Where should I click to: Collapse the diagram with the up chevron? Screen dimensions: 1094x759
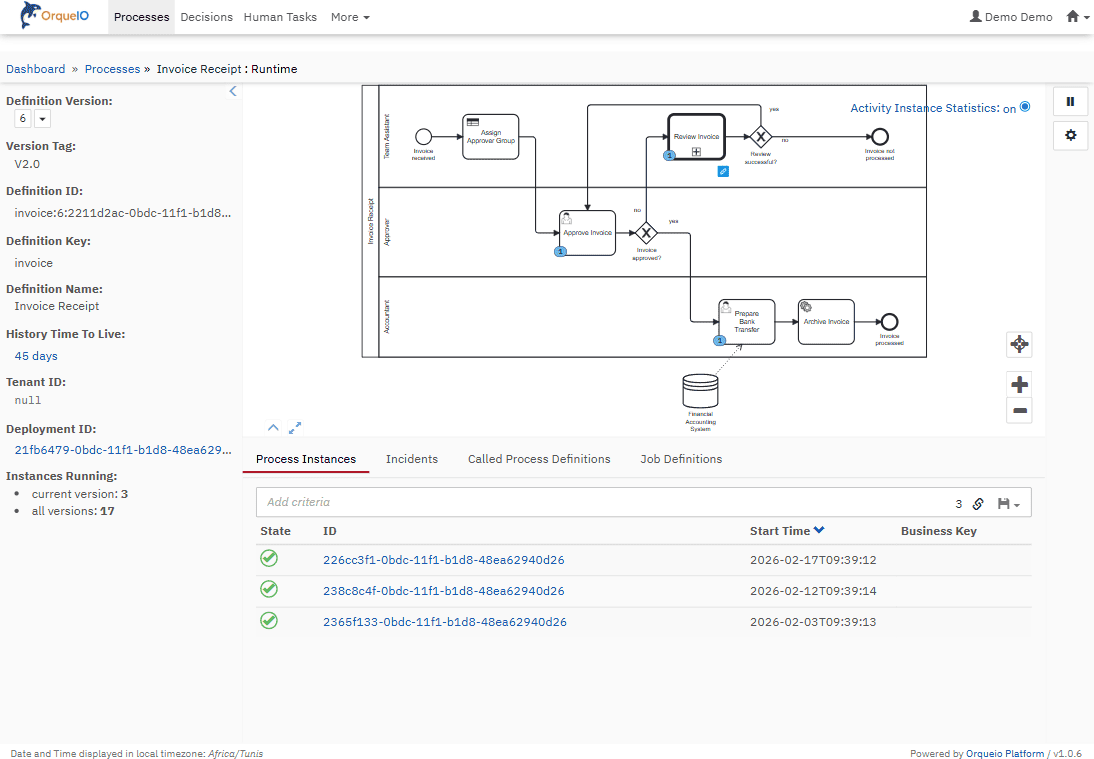(274, 428)
